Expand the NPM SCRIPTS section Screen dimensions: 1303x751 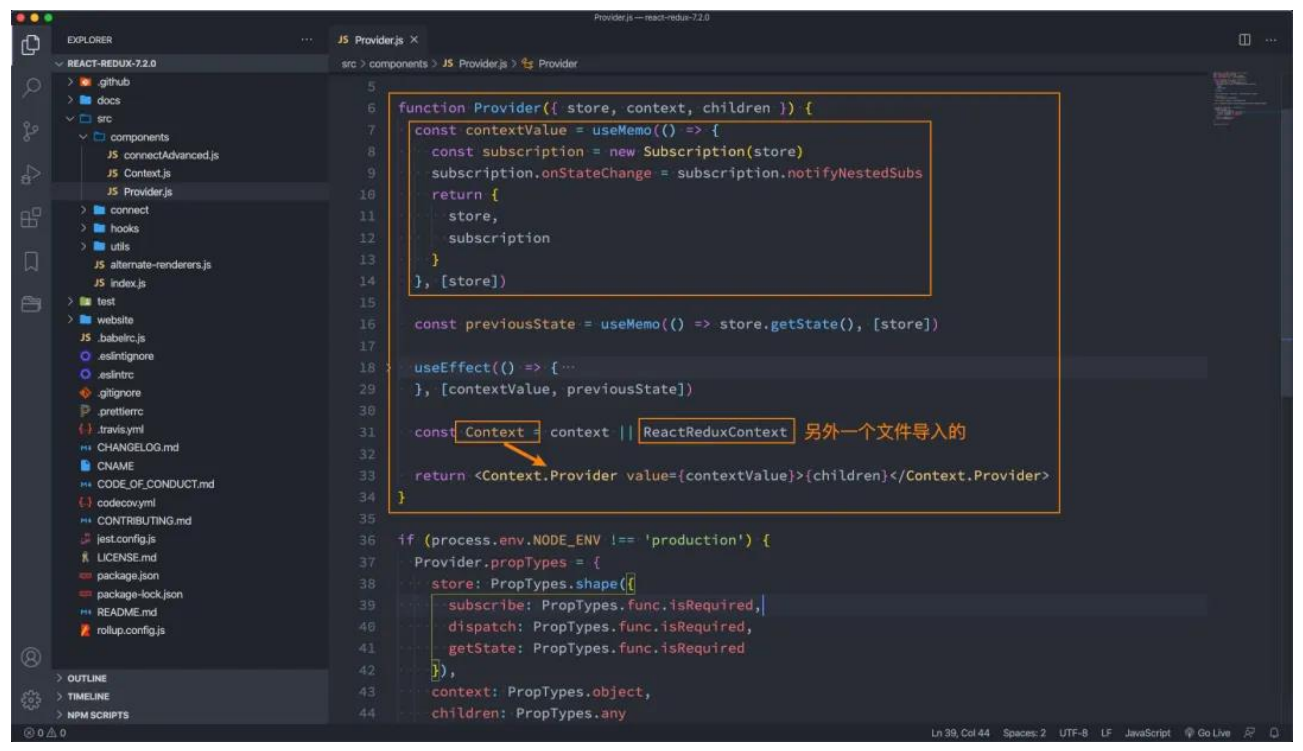(x=192, y=715)
